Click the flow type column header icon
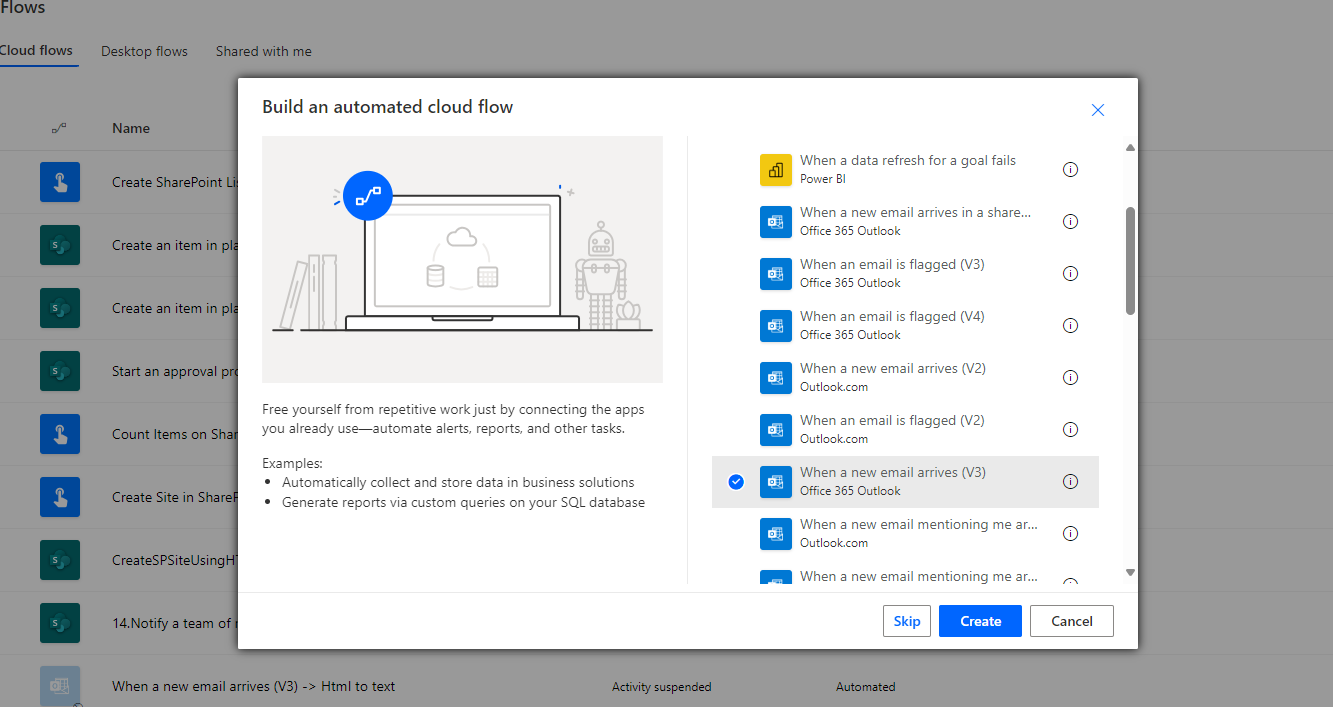This screenshot has width=1333, height=707. pos(59,128)
